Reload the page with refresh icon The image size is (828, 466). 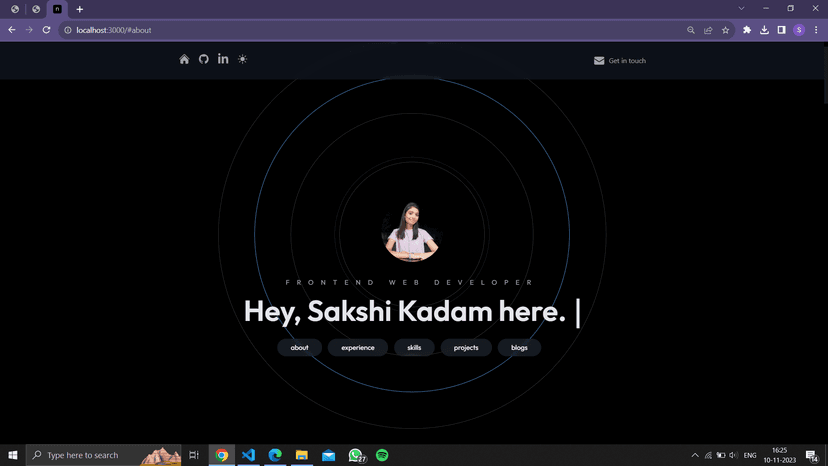pyautogui.click(x=46, y=30)
